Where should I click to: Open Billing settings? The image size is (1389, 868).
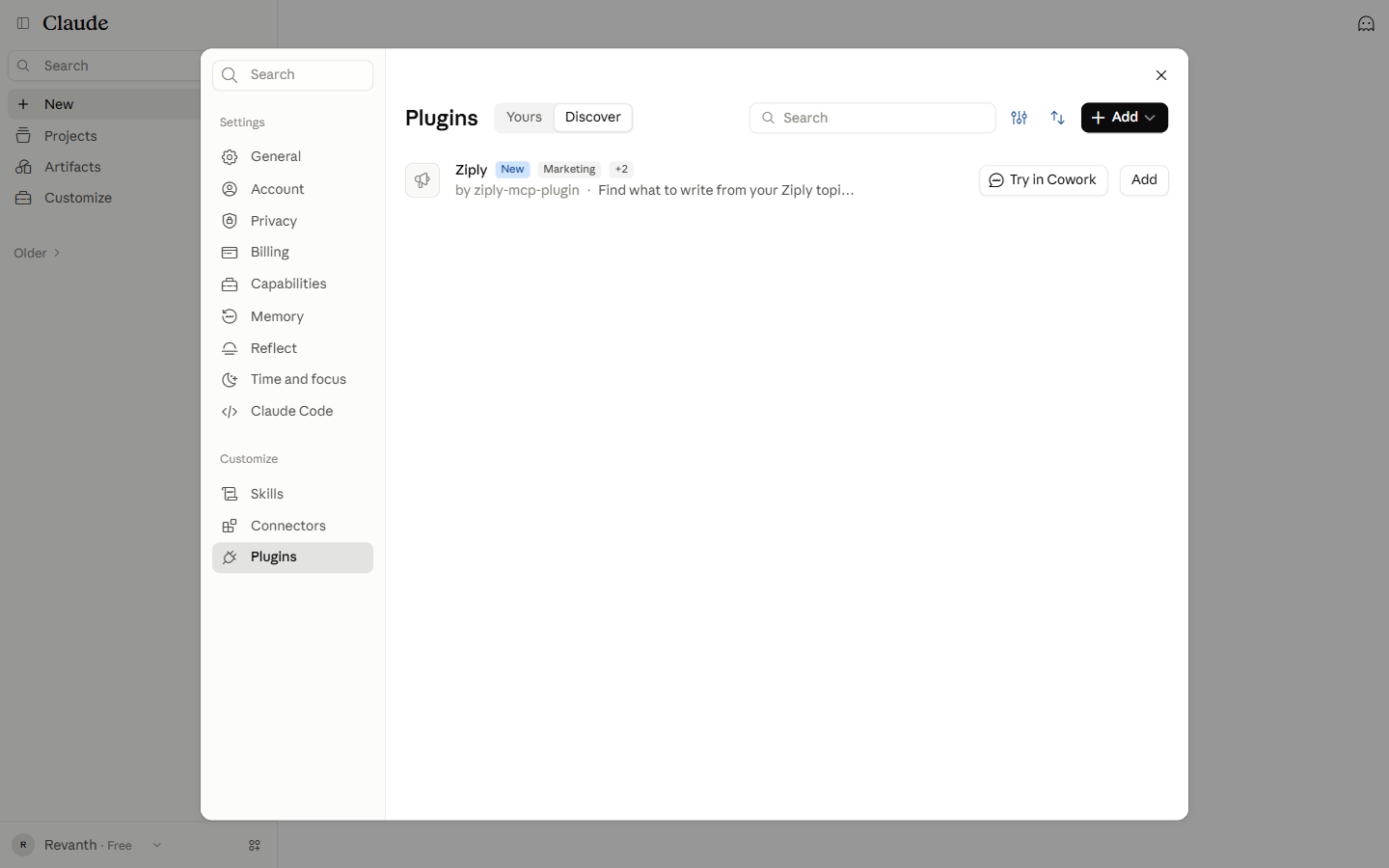point(292,253)
